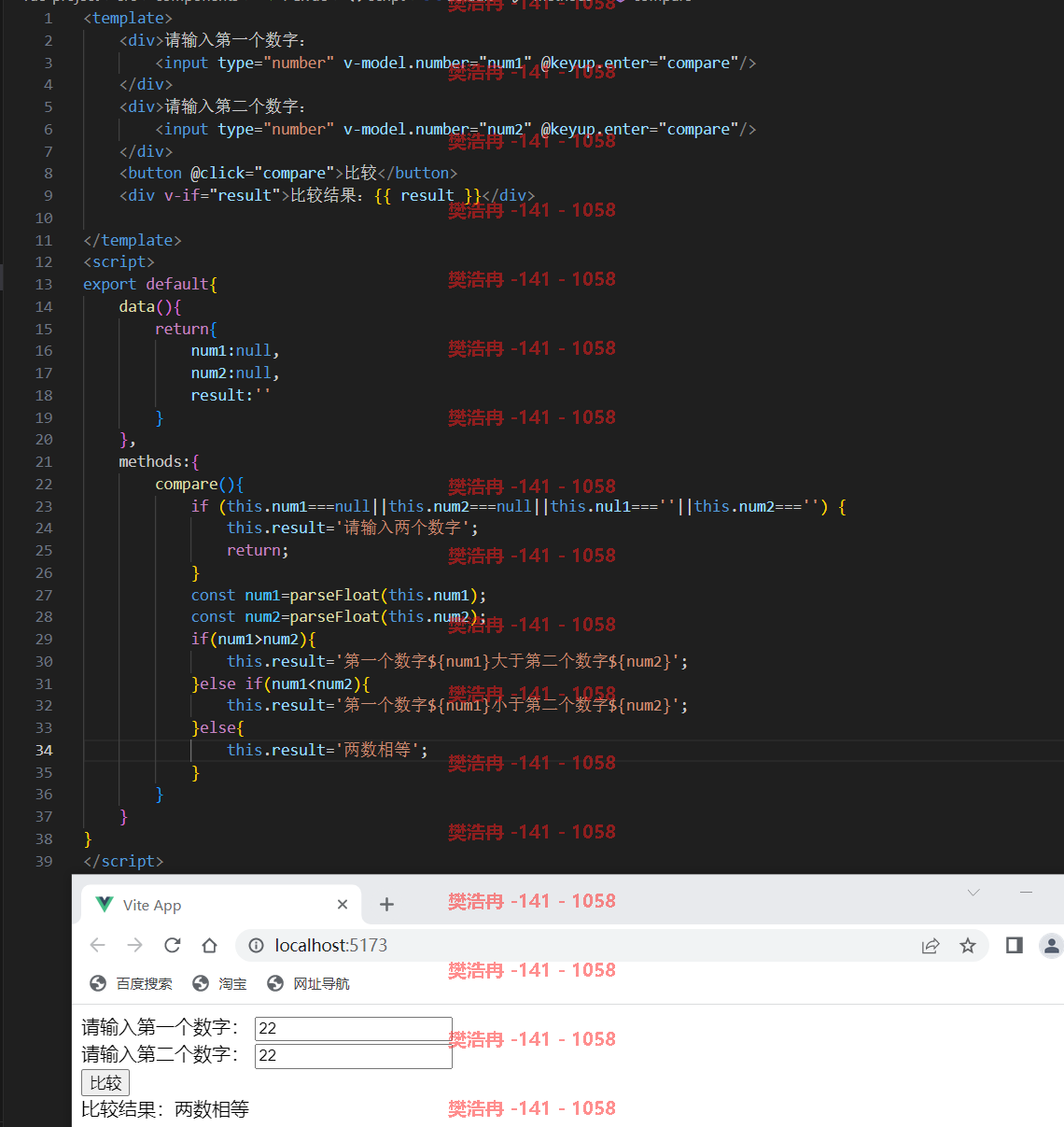Viewport: 1064px width, 1127px height.
Task: Click the 'const num1=parseFloat' code line
Action: pyautogui.click(x=339, y=595)
